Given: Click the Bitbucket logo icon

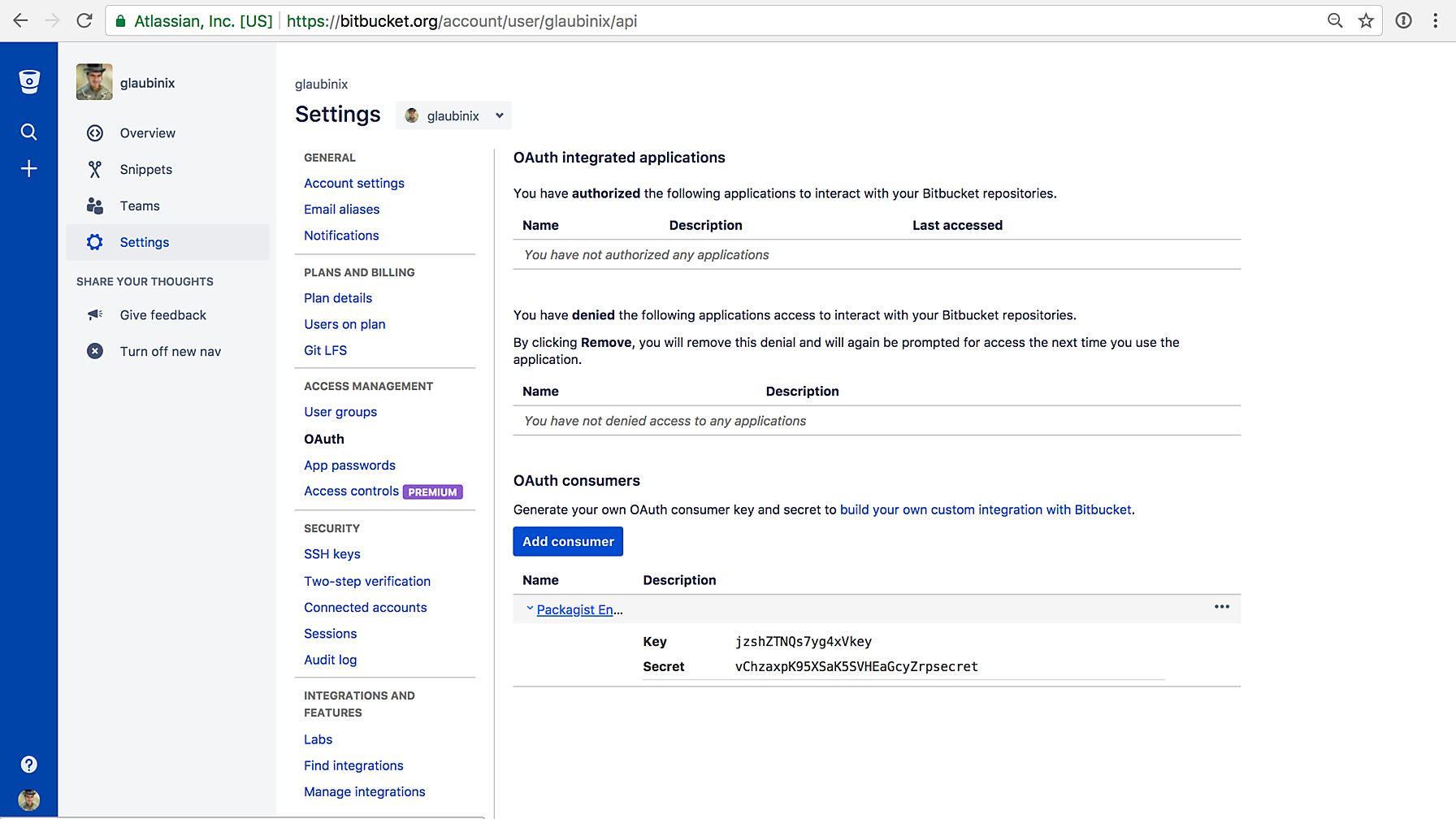Looking at the screenshot, I should (x=29, y=81).
